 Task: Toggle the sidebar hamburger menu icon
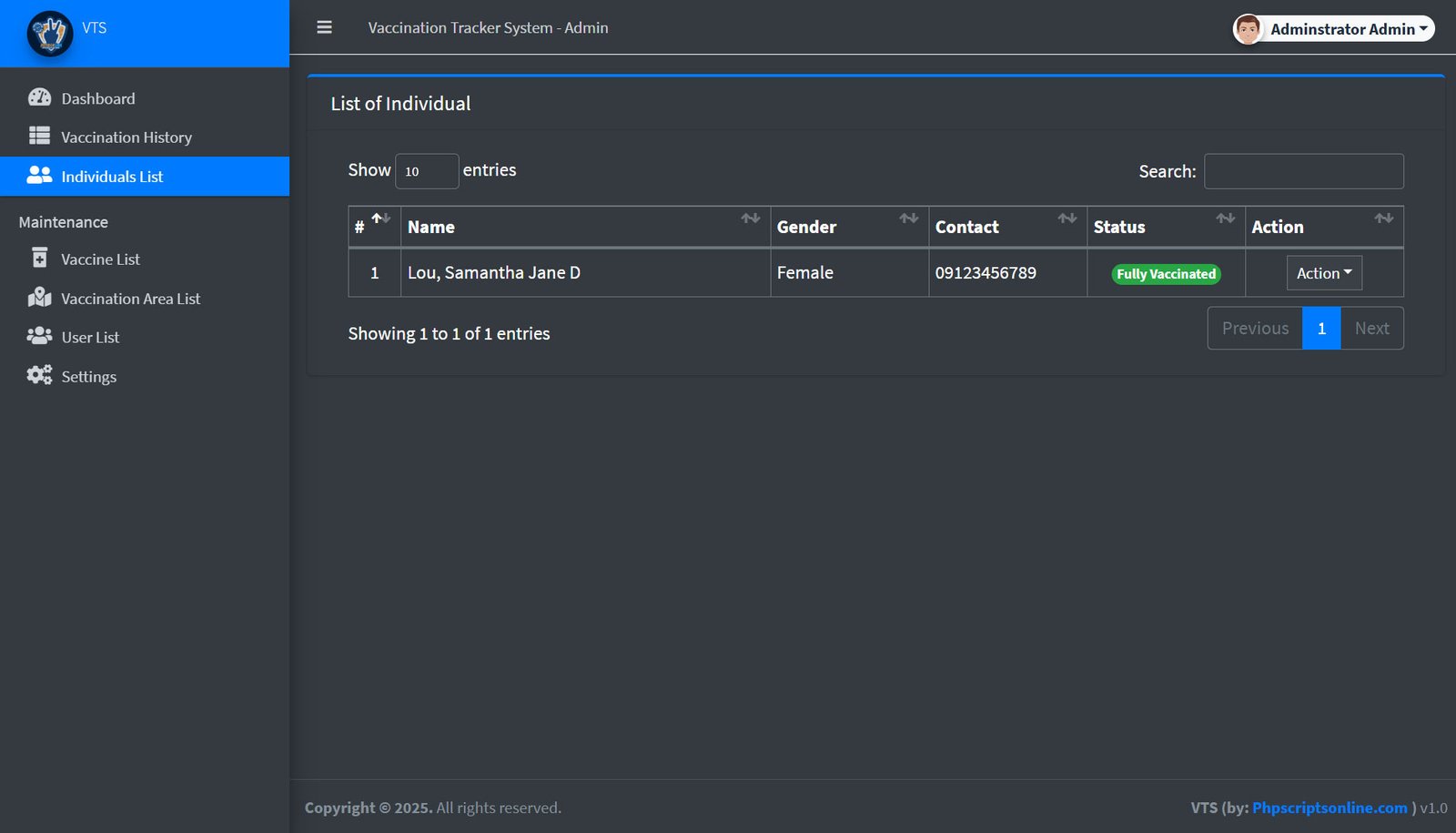coord(324,27)
